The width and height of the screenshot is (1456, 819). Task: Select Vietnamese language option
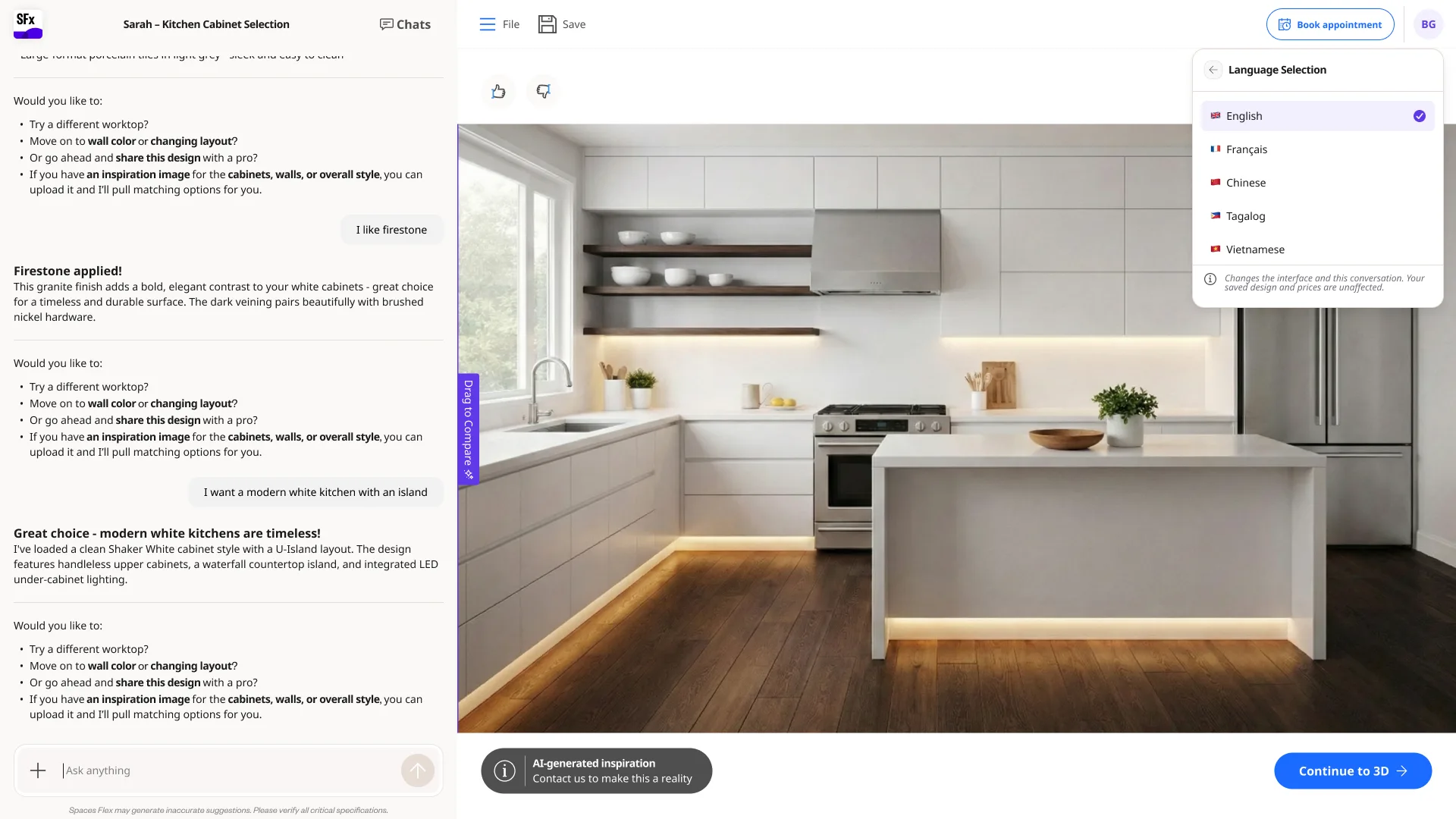[1318, 249]
